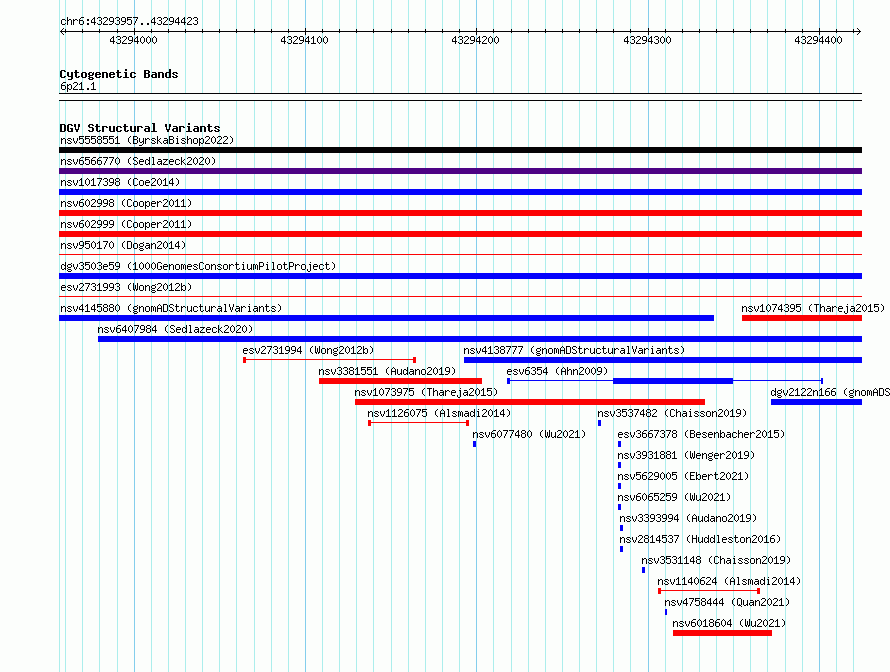Click the nsv6077480 (Wu2021) label
This screenshot has width=890, height=672.
pos(529,434)
